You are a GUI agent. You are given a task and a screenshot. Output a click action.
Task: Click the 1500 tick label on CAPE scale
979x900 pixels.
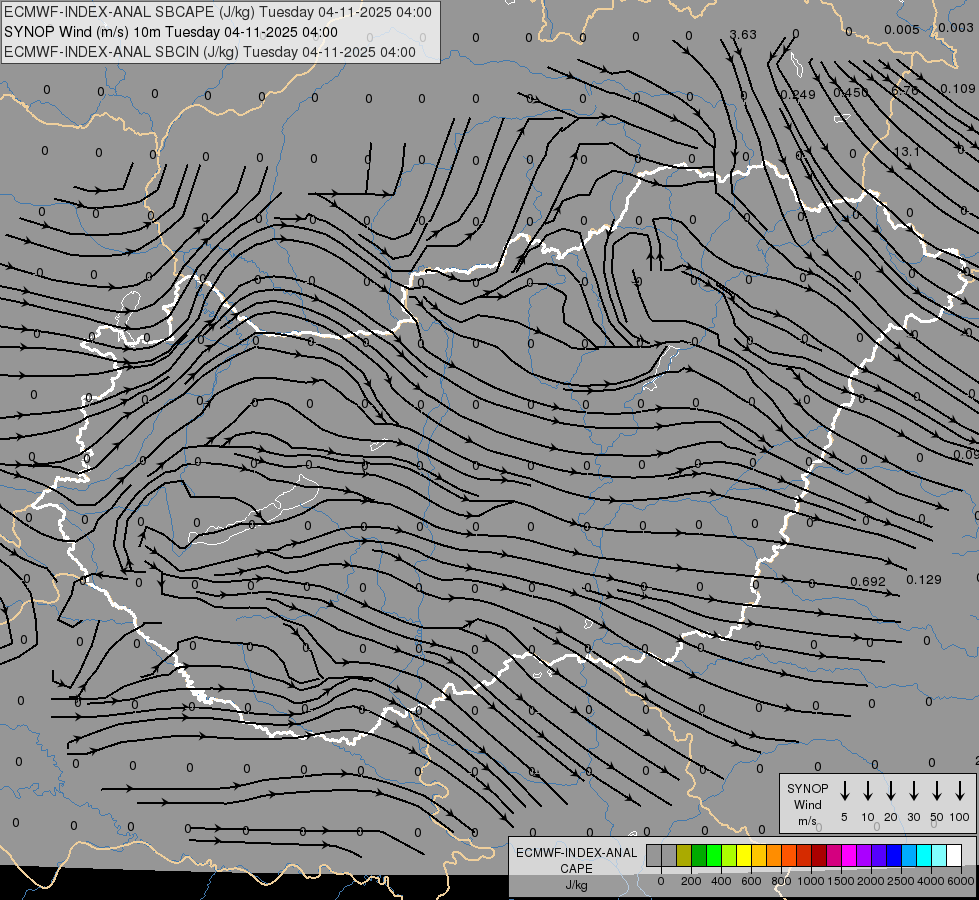click(x=841, y=881)
